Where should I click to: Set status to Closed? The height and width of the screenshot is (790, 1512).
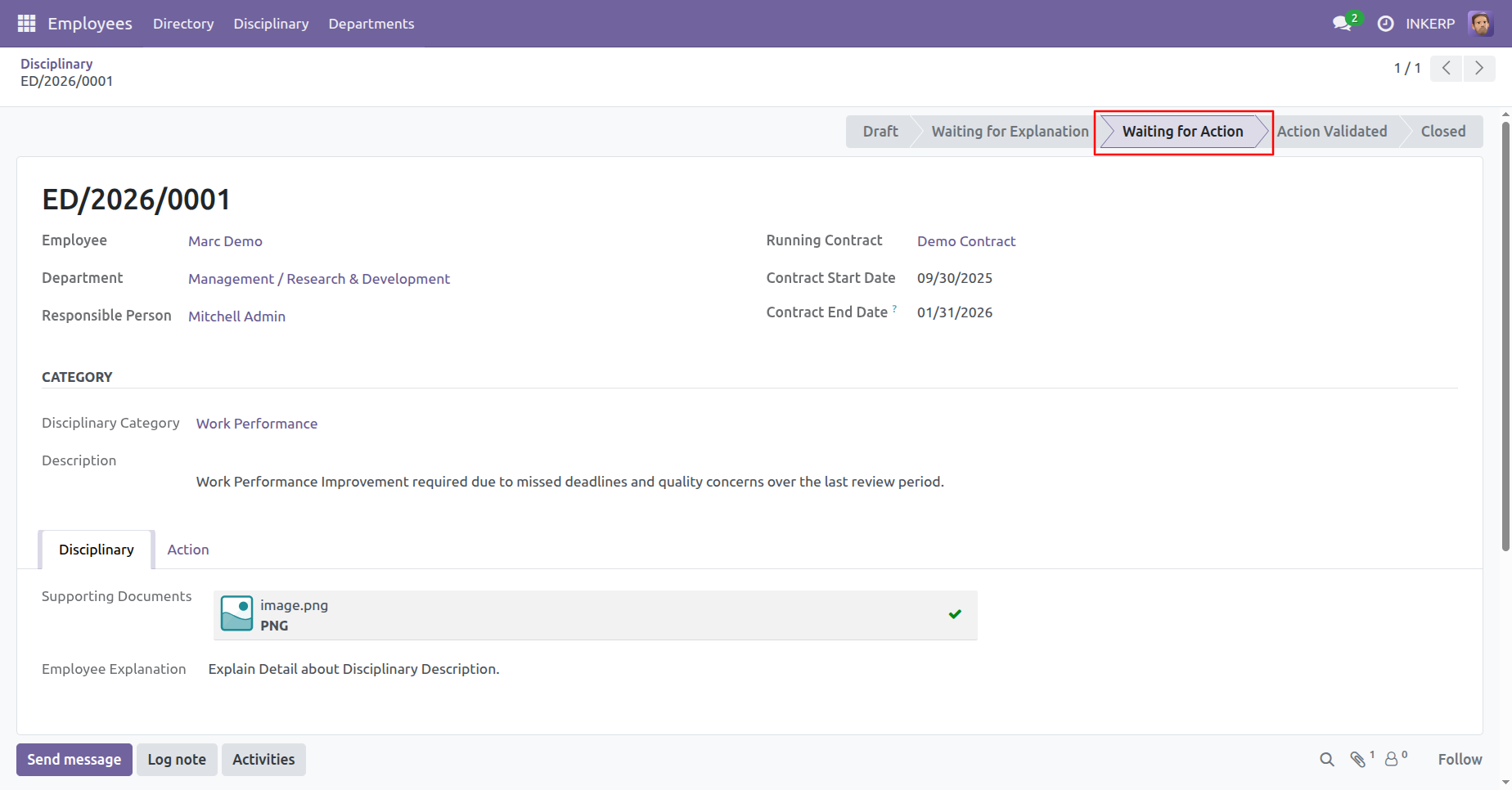pyautogui.click(x=1442, y=132)
